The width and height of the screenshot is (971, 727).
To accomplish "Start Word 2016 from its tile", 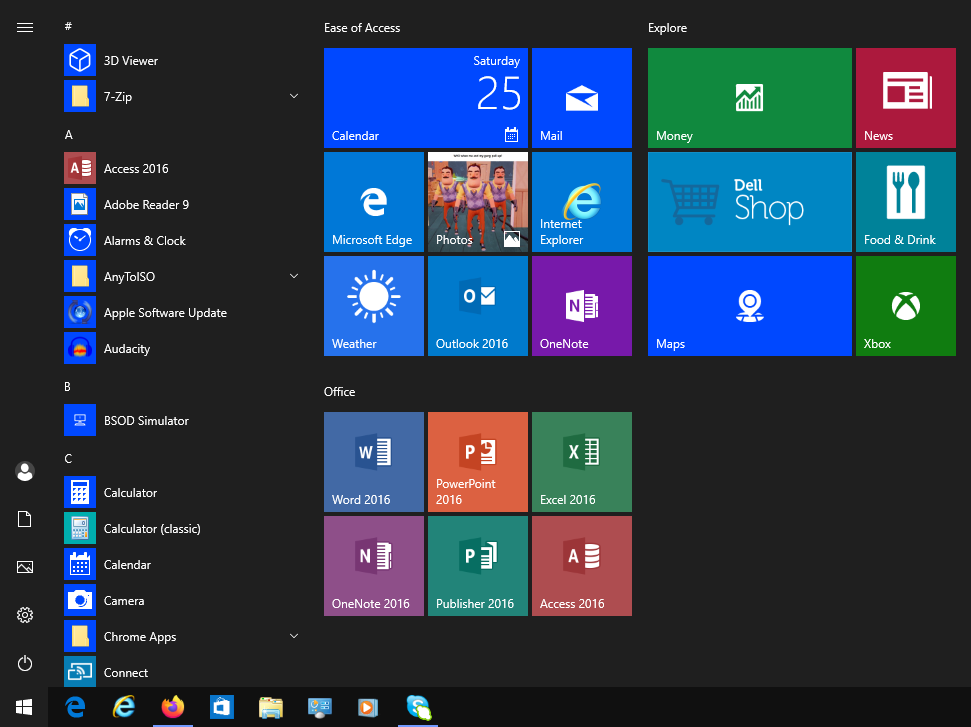I will click(x=373, y=461).
